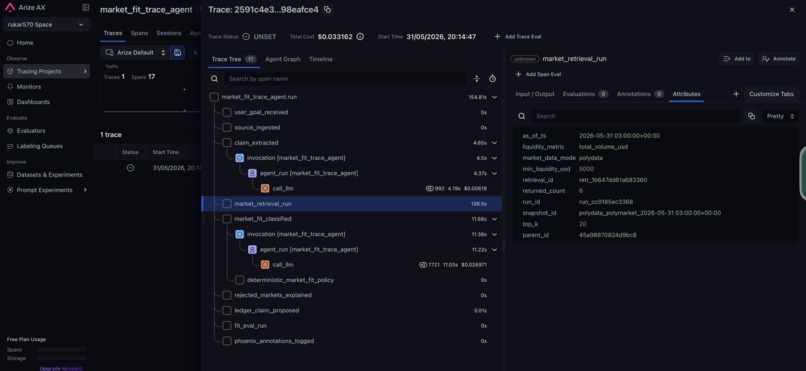Image resolution: width=806 pixels, height=371 pixels.
Task: Click the Datasets & Experiments icon
Action: coord(10,175)
